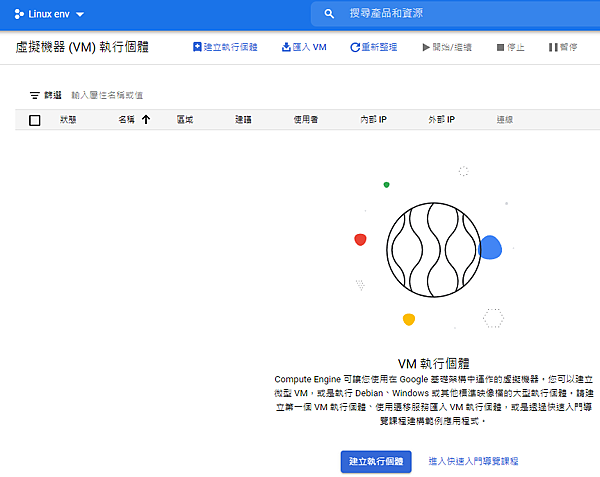Focus the 輸入屬性名稱或值 filter field
The width and height of the screenshot is (600, 477).
coord(107,95)
